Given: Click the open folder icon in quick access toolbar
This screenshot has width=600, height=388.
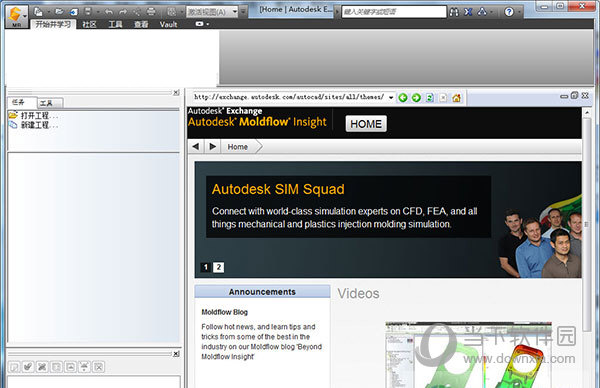Looking at the screenshot, I should pos(59,12).
